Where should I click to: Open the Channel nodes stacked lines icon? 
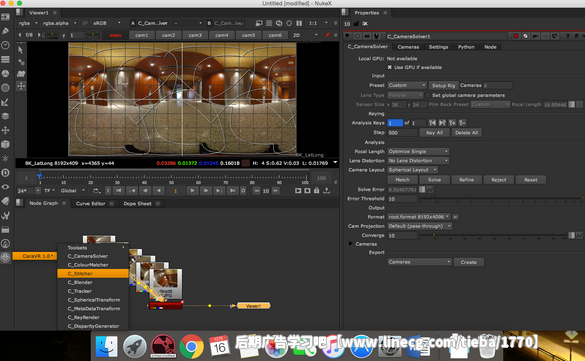(x=5, y=59)
